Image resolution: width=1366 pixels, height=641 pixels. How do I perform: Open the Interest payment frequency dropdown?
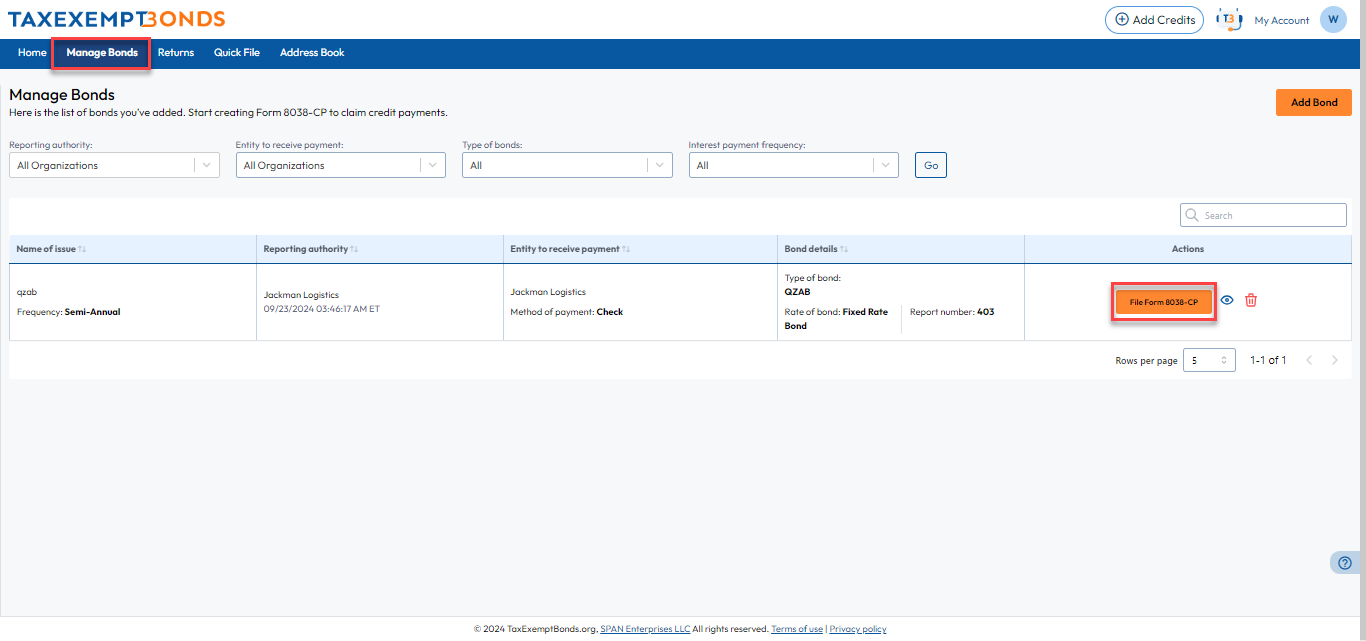click(793, 165)
